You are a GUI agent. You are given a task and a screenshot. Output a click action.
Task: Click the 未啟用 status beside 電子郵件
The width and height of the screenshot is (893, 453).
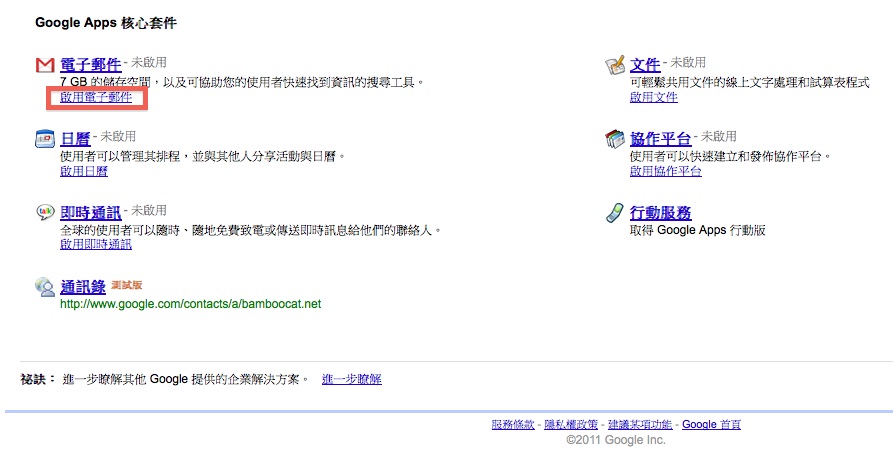pos(149,62)
